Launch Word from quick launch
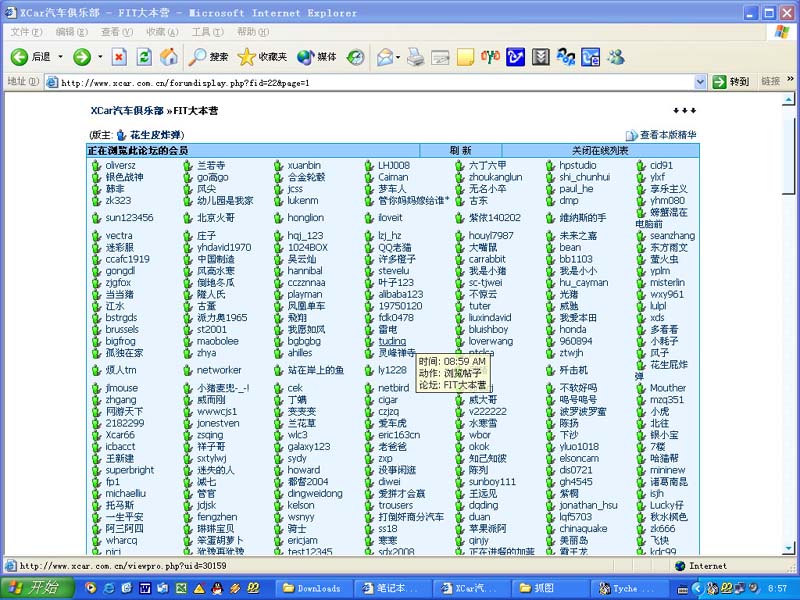The height and width of the screenshot is (600, 800). (x=145, y=588)
